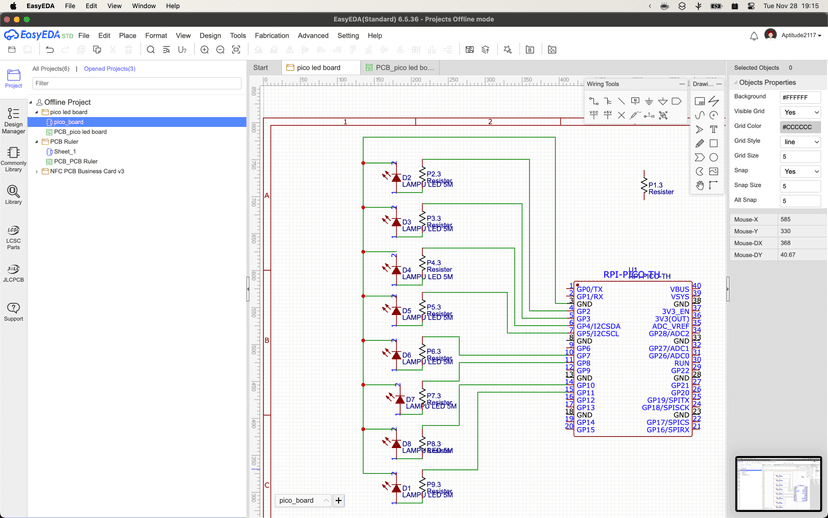Screen dimensions: 828x518
Task: Click the Zoom In toolbar icon
Action: pyautogui.click(x=205, y=49)
